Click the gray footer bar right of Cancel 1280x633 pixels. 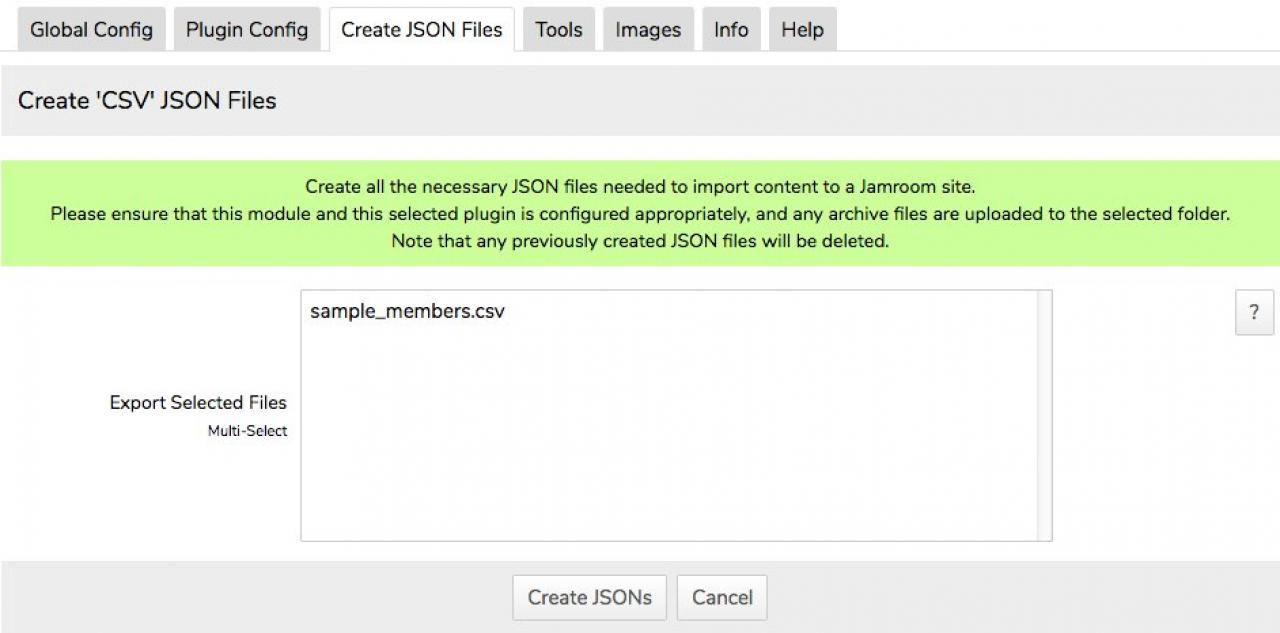tap(1000, 597)
